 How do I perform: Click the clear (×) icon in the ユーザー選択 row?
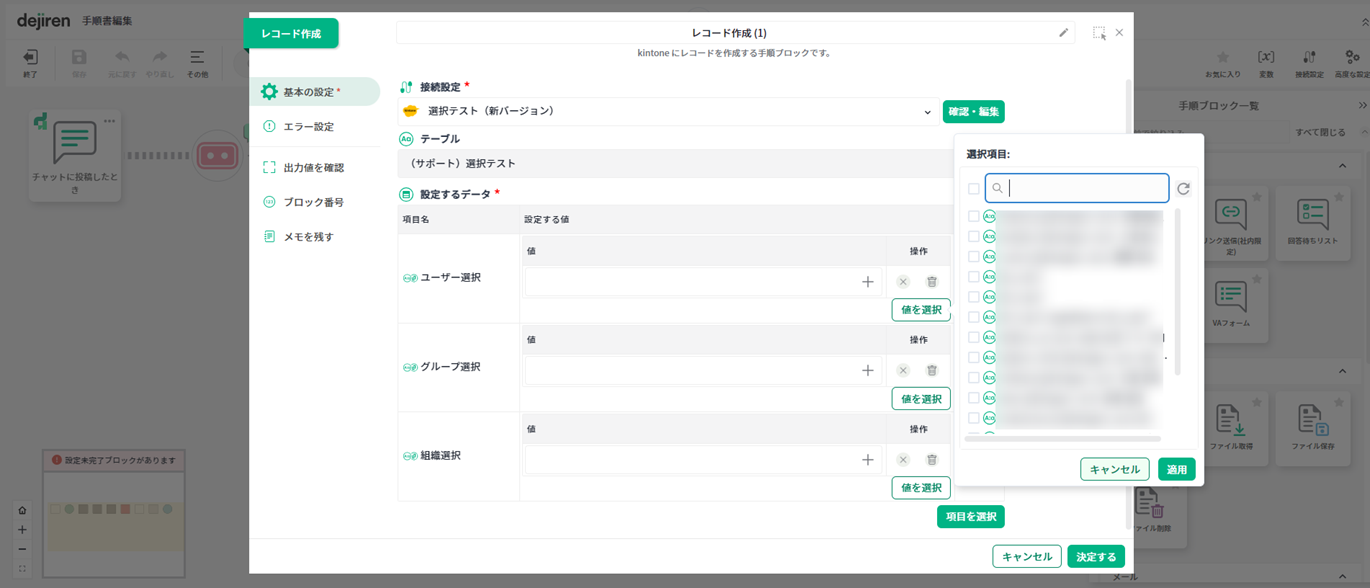(903, 282)
